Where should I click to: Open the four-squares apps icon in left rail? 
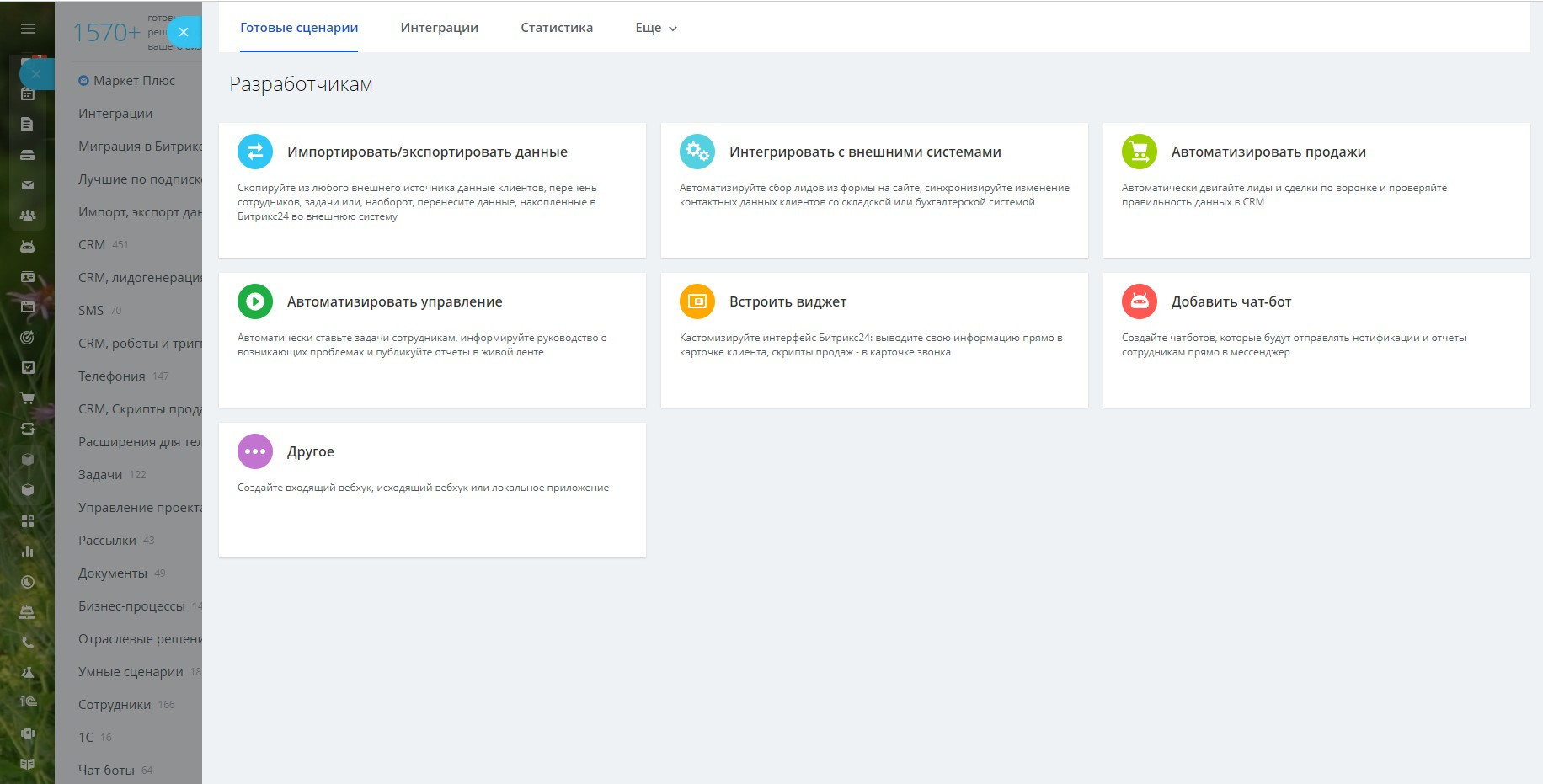click(28, 521)
